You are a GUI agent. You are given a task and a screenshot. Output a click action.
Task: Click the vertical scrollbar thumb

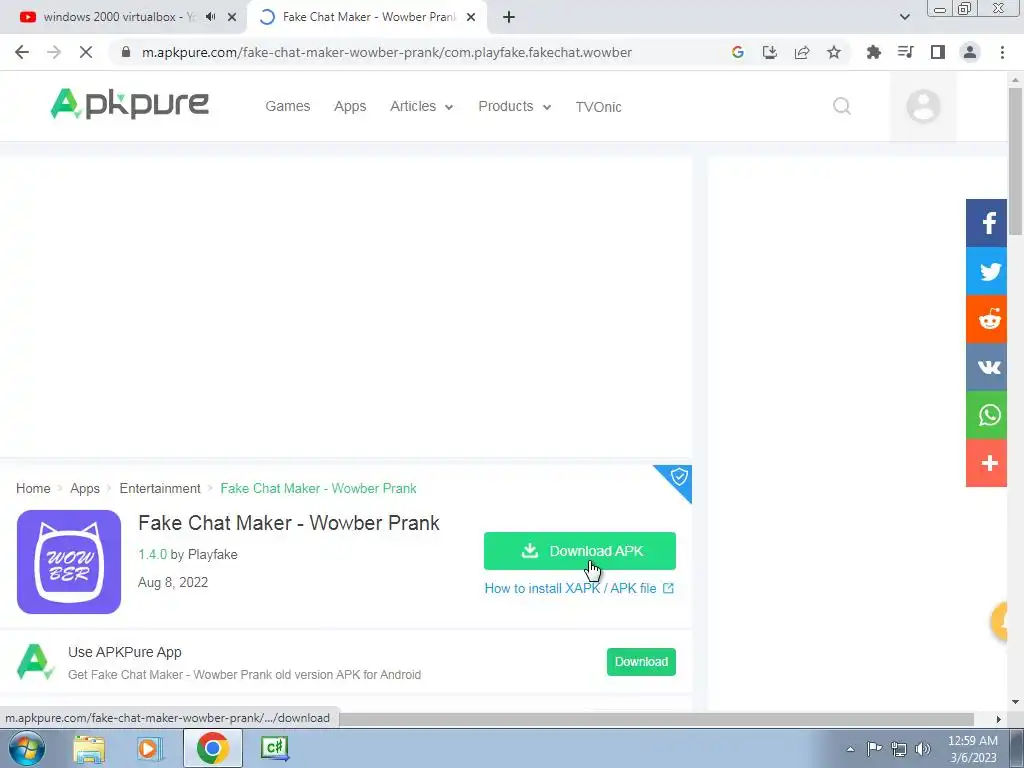click(x=1016, y=161)
